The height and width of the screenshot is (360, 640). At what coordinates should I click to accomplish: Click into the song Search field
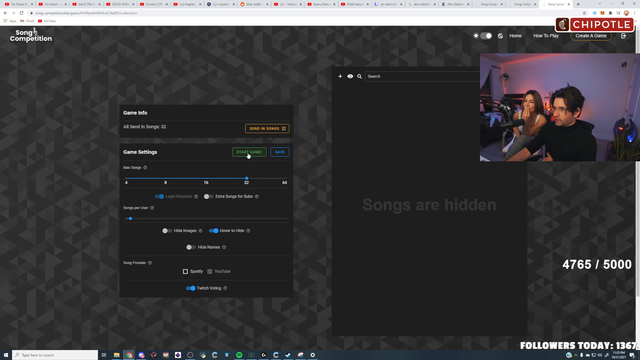pos(422,76)
